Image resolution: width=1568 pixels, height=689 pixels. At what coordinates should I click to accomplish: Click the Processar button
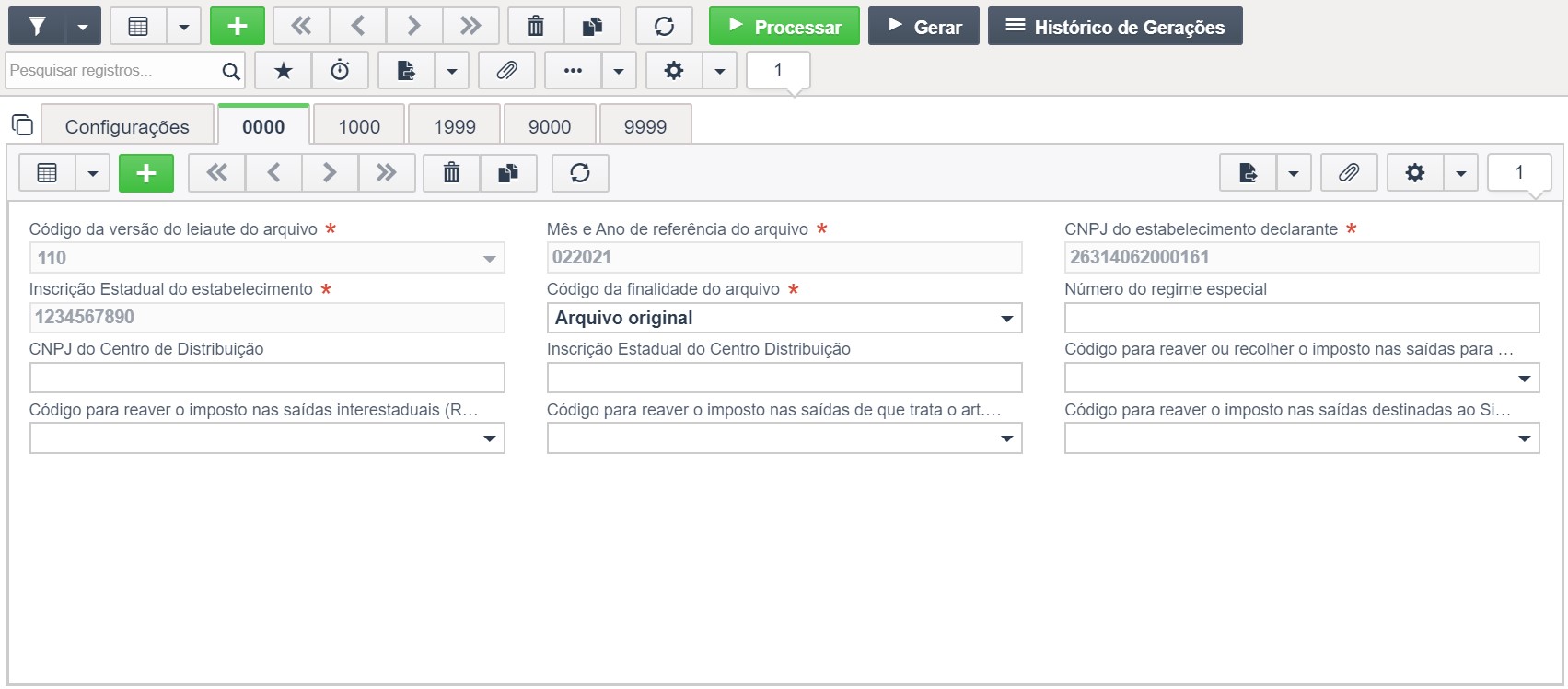point(784,27)
